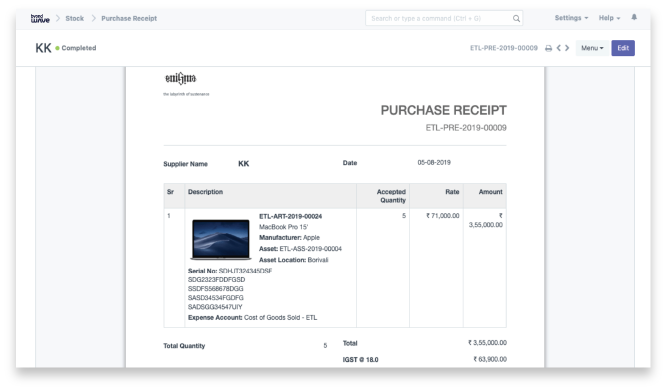Navigate to Stock breadcrumb
666x390 pixels.
pos(74,18)
